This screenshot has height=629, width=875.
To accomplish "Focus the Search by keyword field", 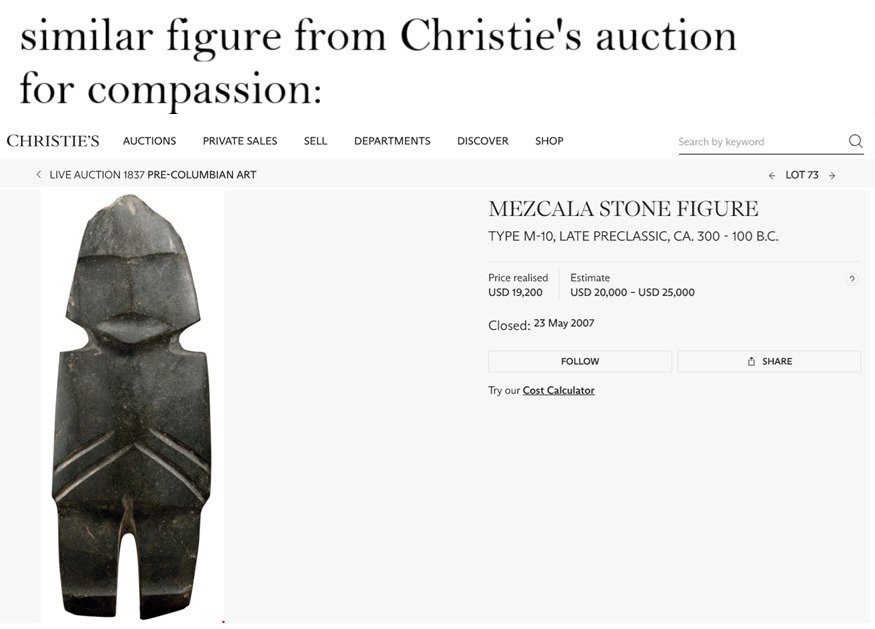I will [758, 142].
